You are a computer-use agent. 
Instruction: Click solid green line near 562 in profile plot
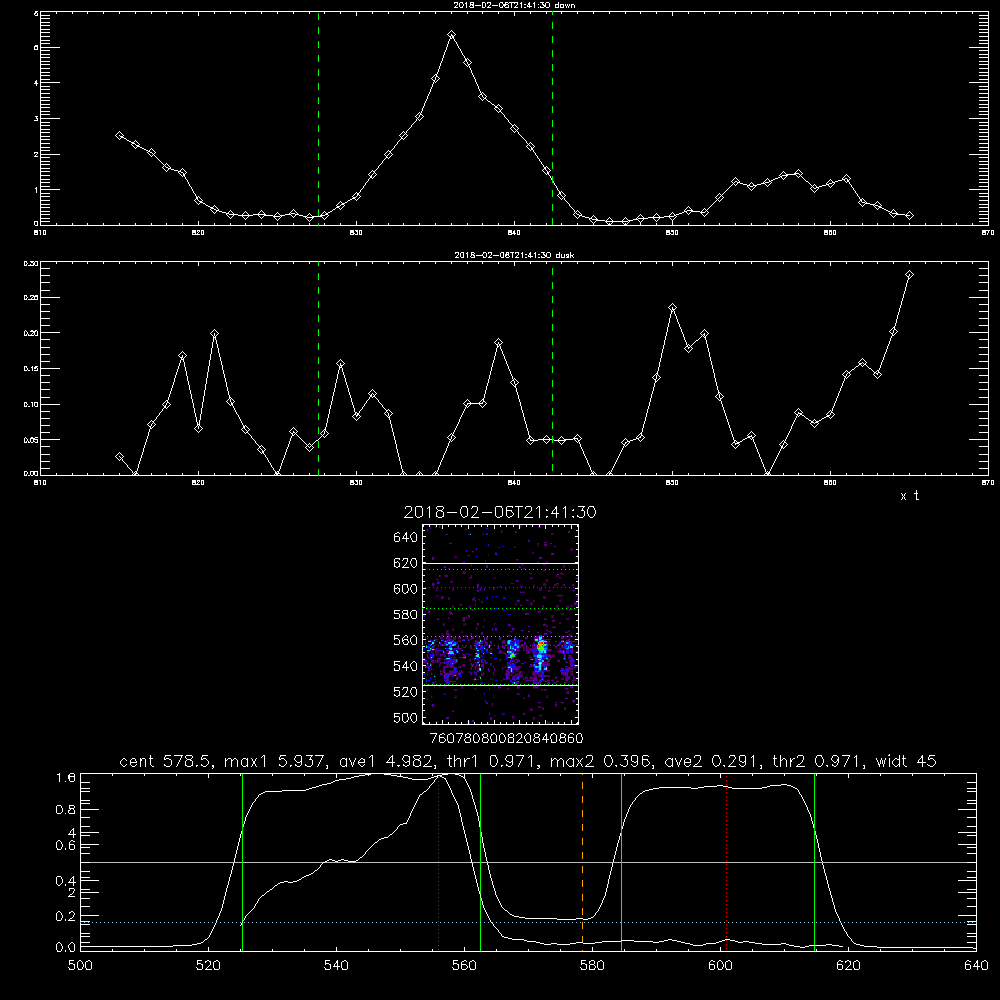coord(480,862)
